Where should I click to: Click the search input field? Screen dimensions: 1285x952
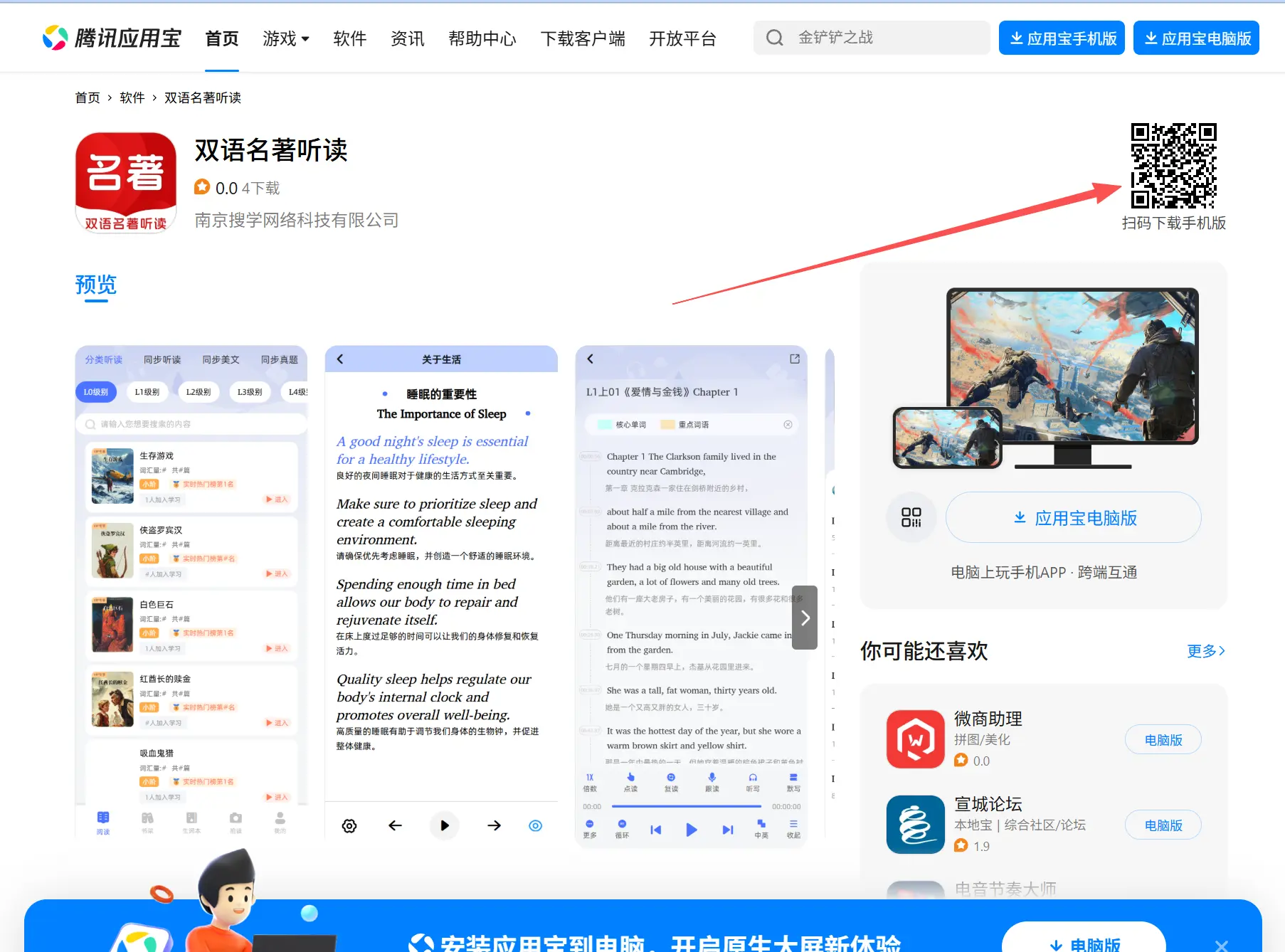872,38
